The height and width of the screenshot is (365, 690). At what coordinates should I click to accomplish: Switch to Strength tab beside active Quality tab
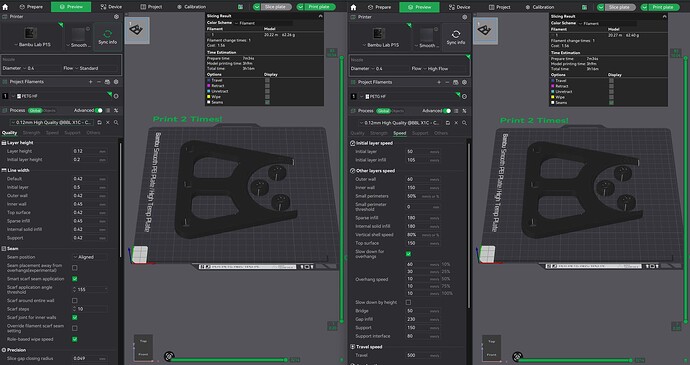(x=31, y=133)
